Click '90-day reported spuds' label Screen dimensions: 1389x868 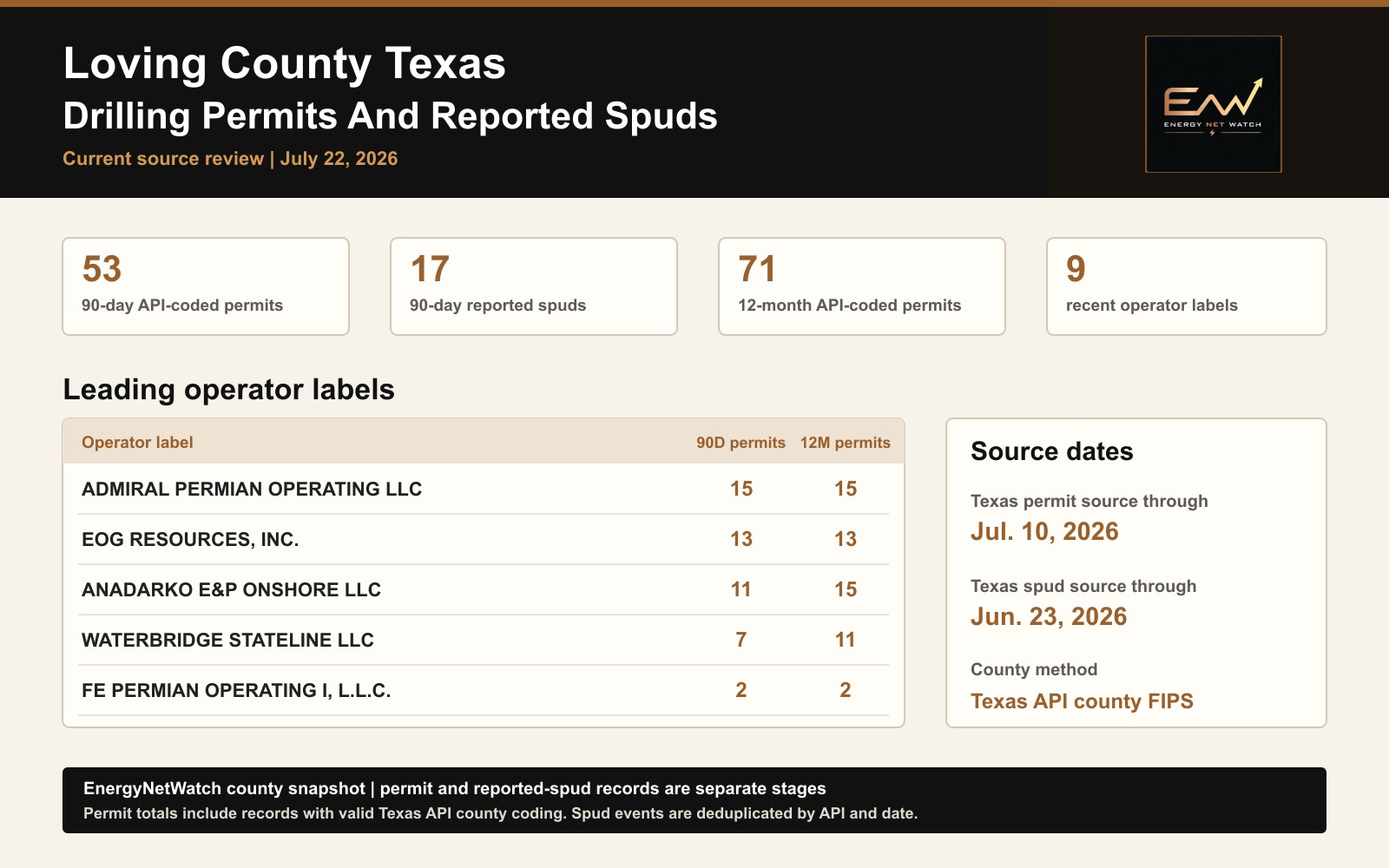pyautogui.click(x=497, y=306)
